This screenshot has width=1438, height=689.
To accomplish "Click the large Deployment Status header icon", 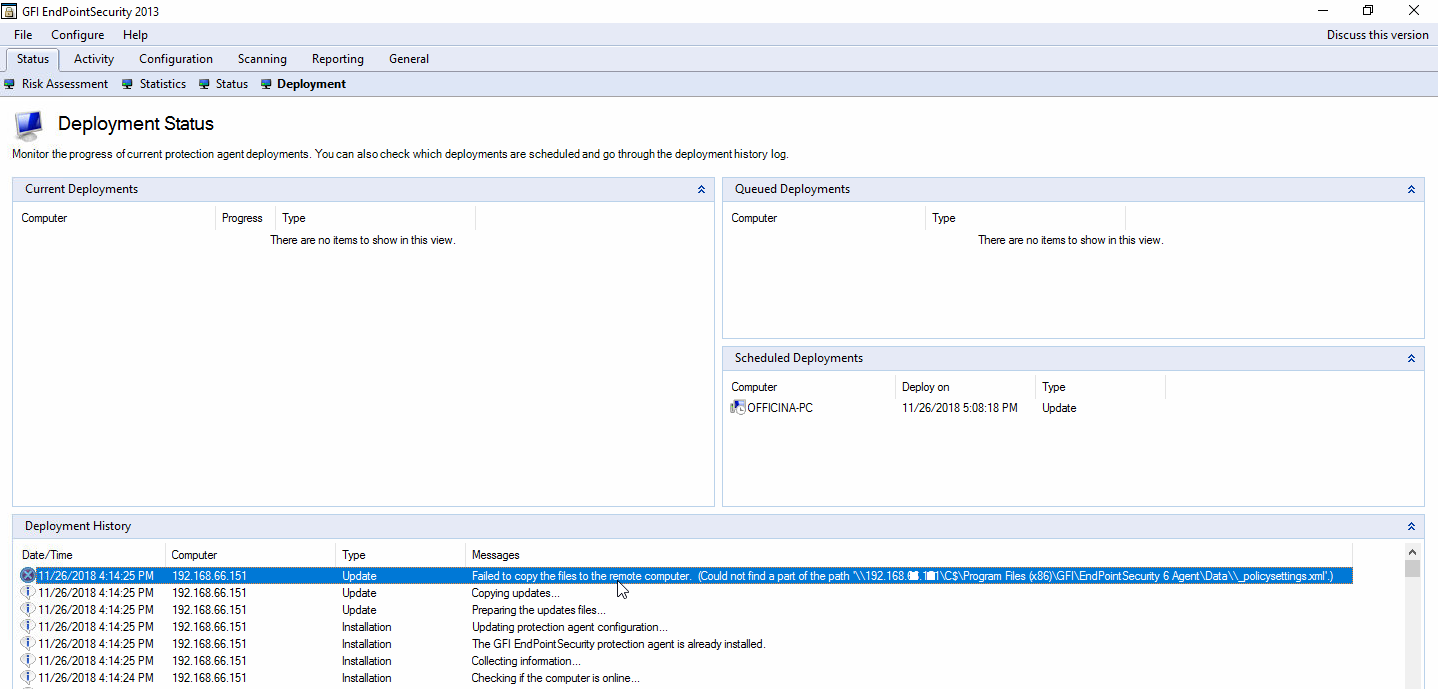I will tap(29, 126).
